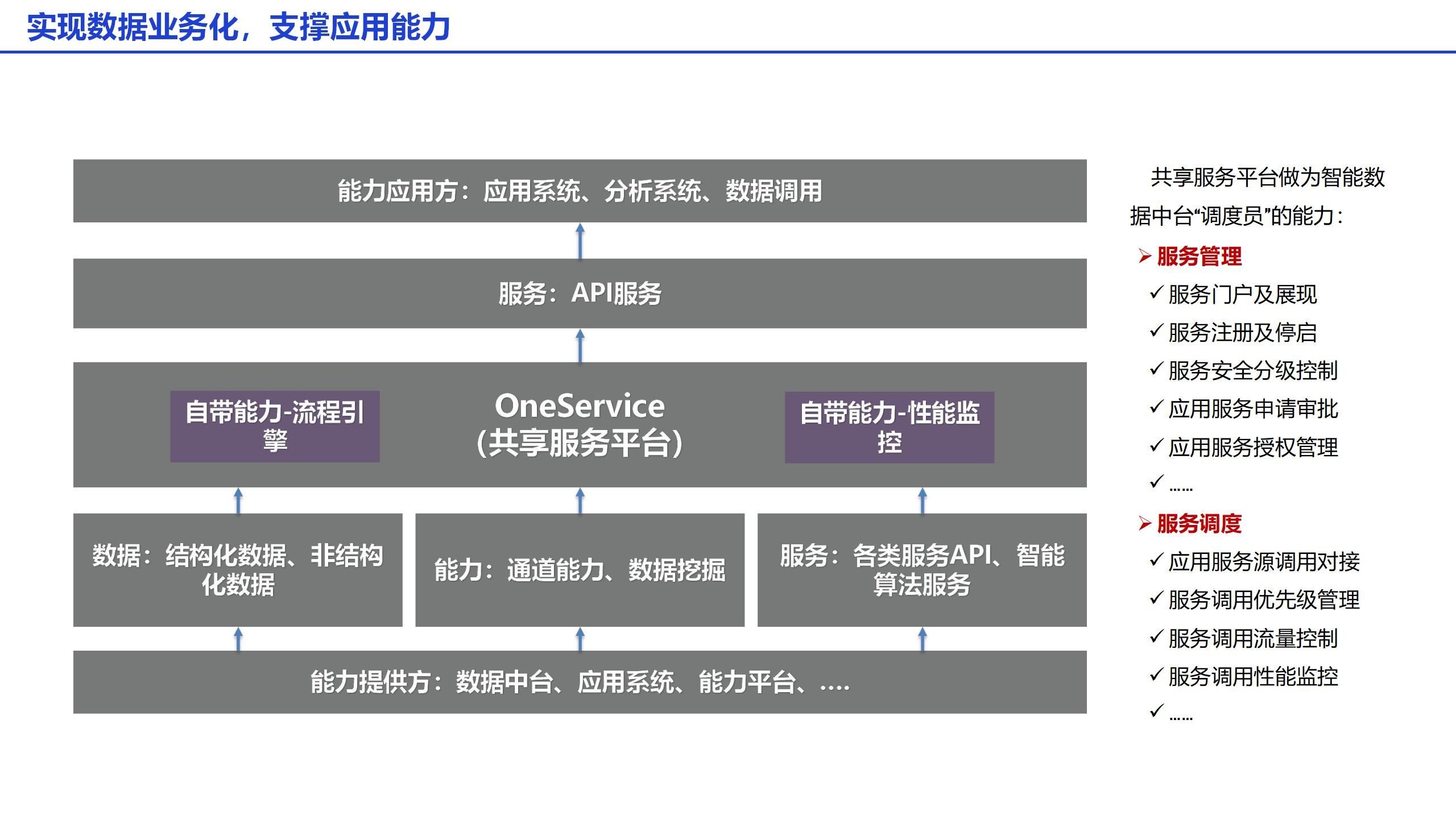1456x819 pixels.
Task: Click the 应用服务授权管理 list item
Action: point(1252,448)
